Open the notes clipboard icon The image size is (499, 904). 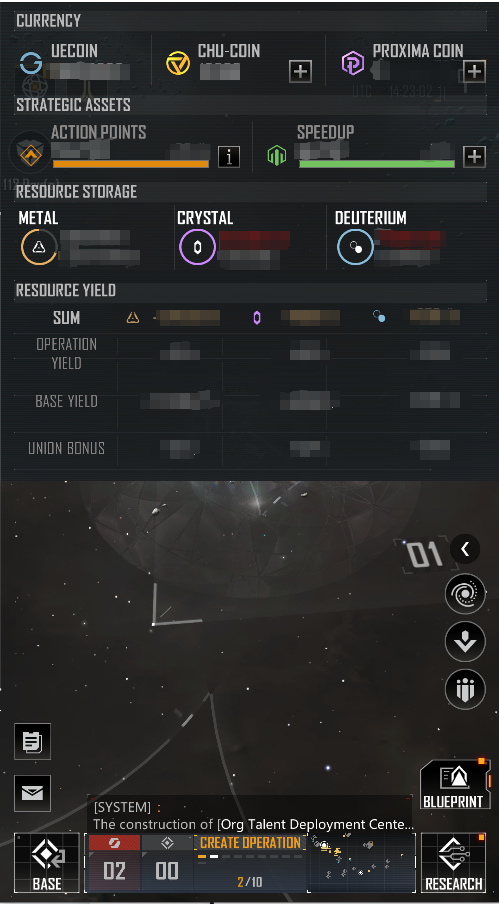[32, 741]
